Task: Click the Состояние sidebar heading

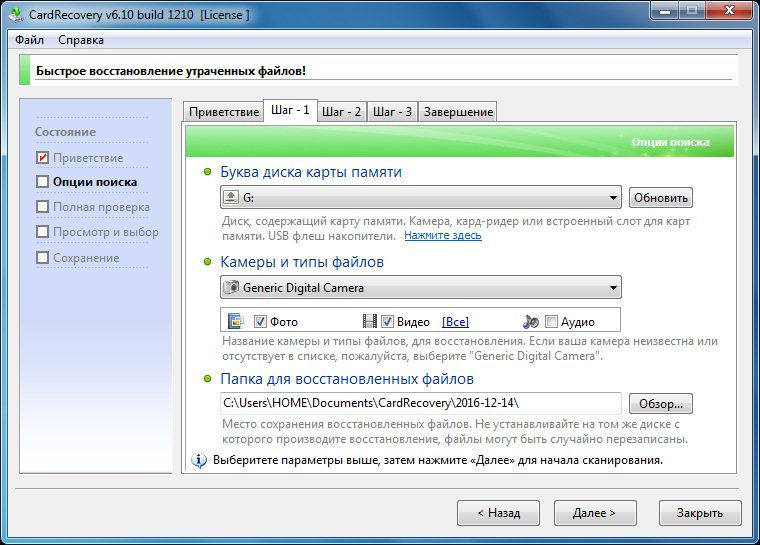Action: point(65,132)
